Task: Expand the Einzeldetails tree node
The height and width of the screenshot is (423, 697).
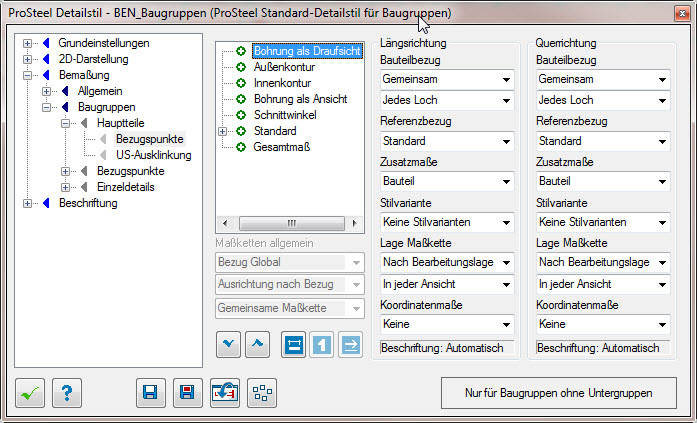Action: coord(65,188)
